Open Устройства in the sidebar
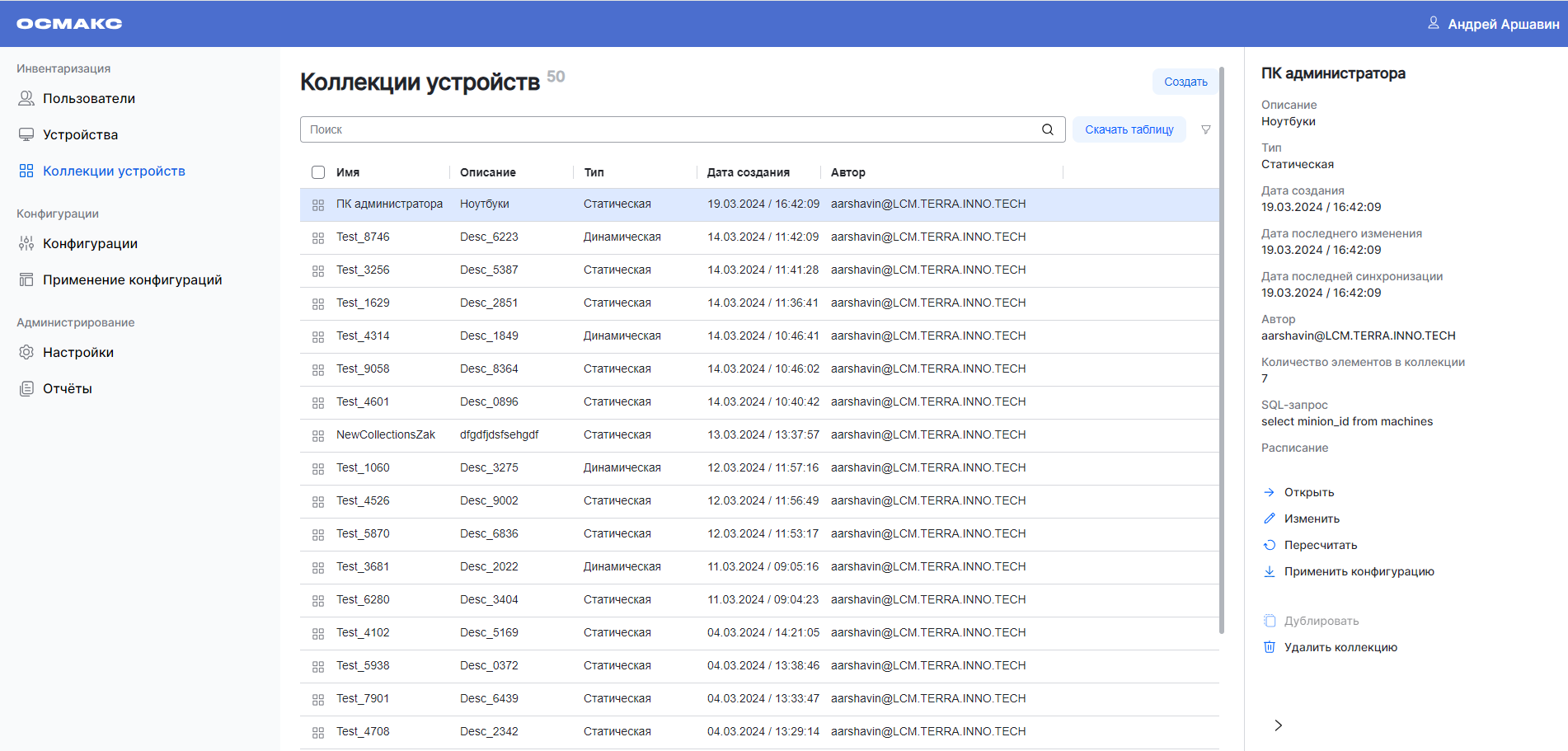This screenshot has width=1568, height=751. (80, 134)
